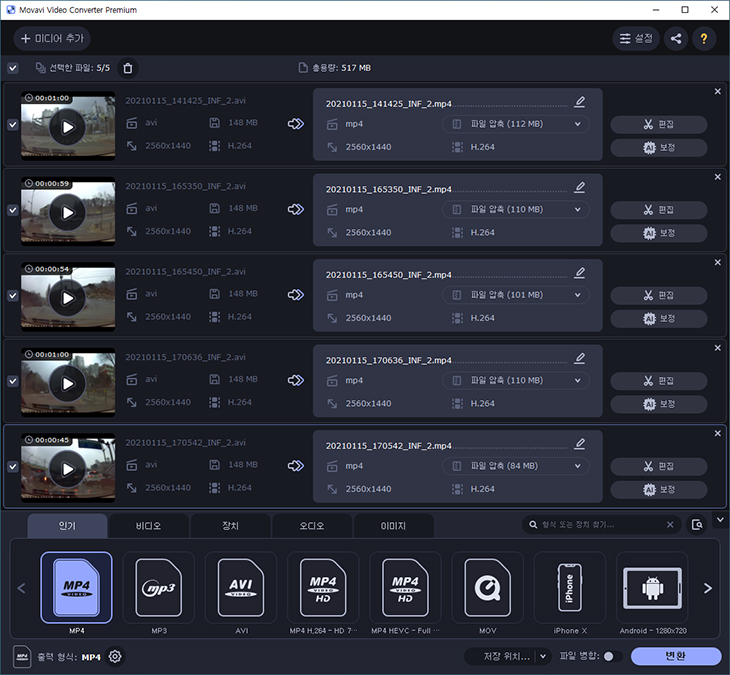Viewport: 730px width, 675px height.
Task: Select the AVI format preset
Action: [241, 587]
